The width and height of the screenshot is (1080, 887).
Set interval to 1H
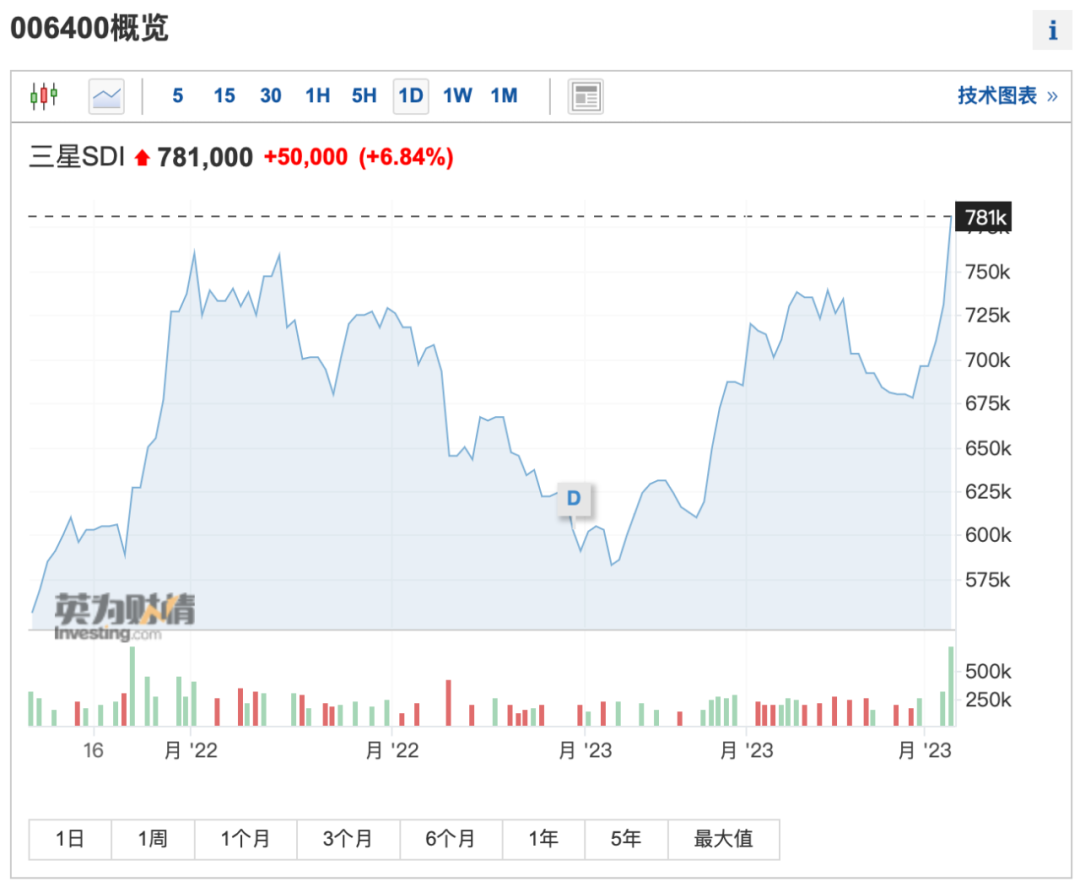coord(317,96)
